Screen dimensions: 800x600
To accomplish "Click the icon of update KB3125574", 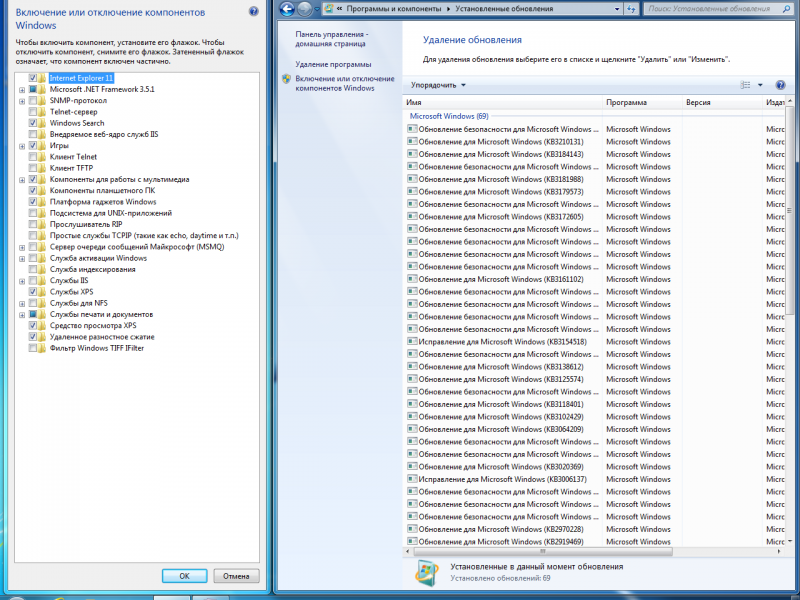I will (412, 379).
